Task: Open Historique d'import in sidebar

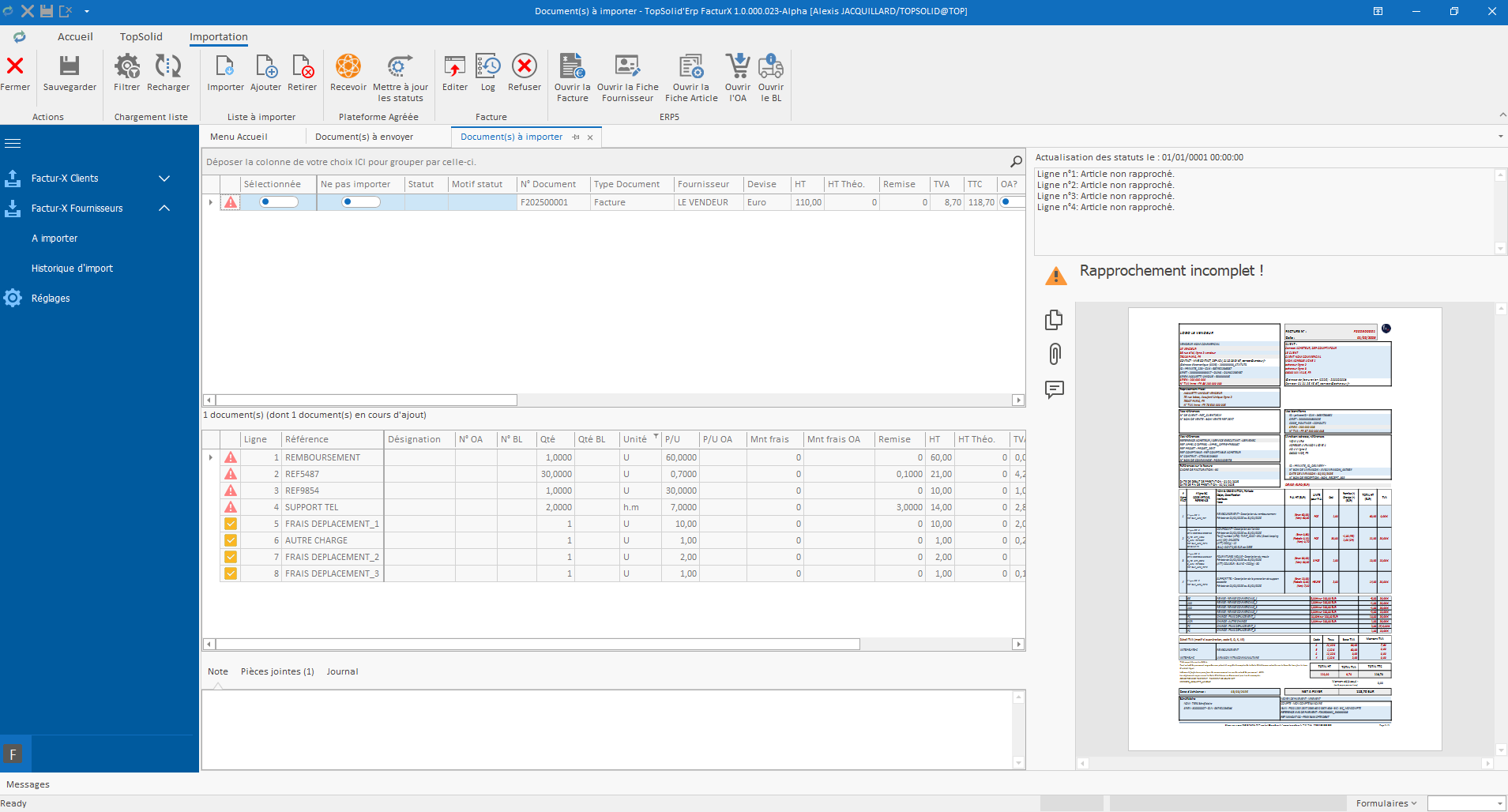Action: click(72, 269)
